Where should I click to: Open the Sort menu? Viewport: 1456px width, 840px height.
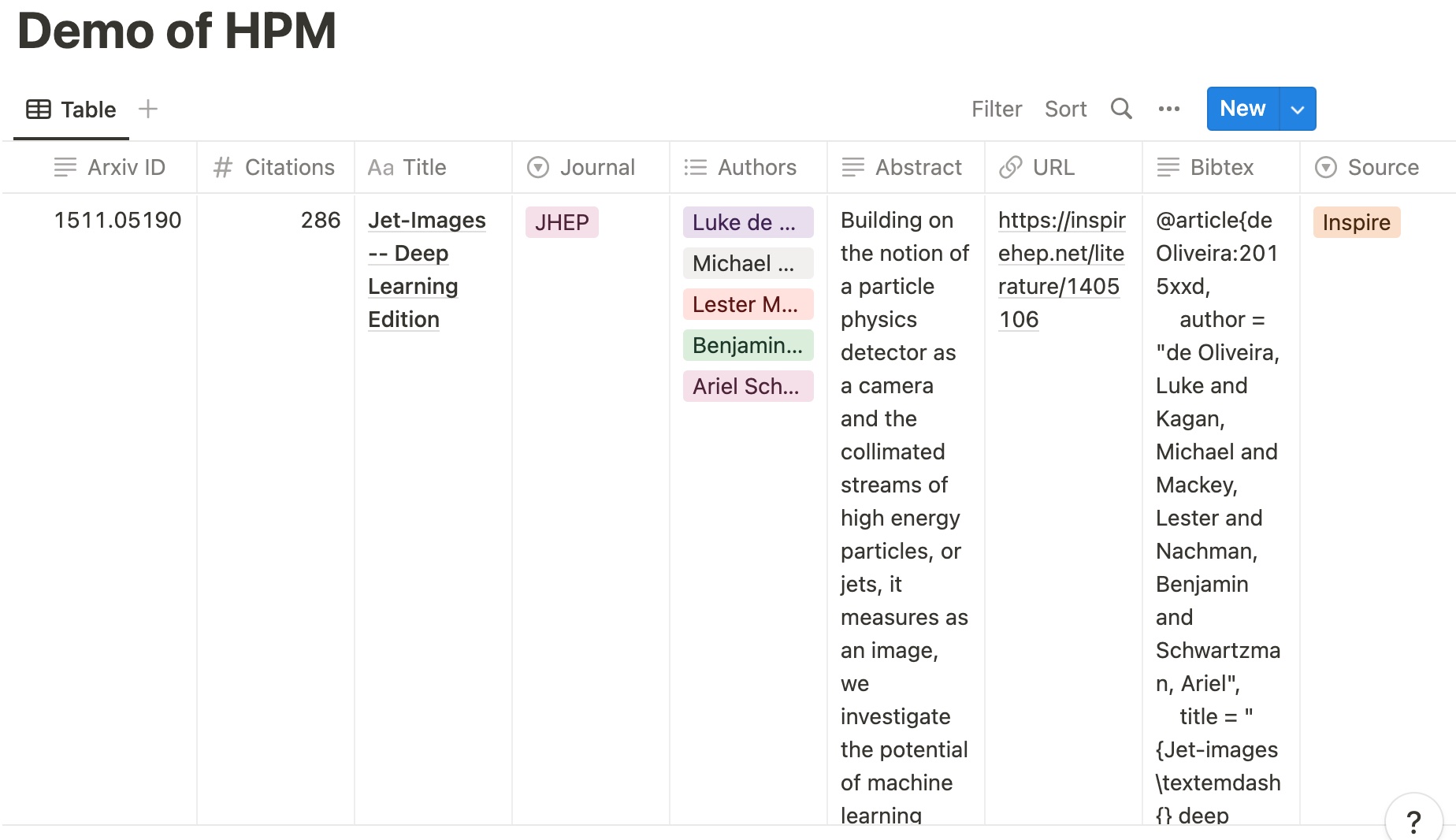point(1065,109)
